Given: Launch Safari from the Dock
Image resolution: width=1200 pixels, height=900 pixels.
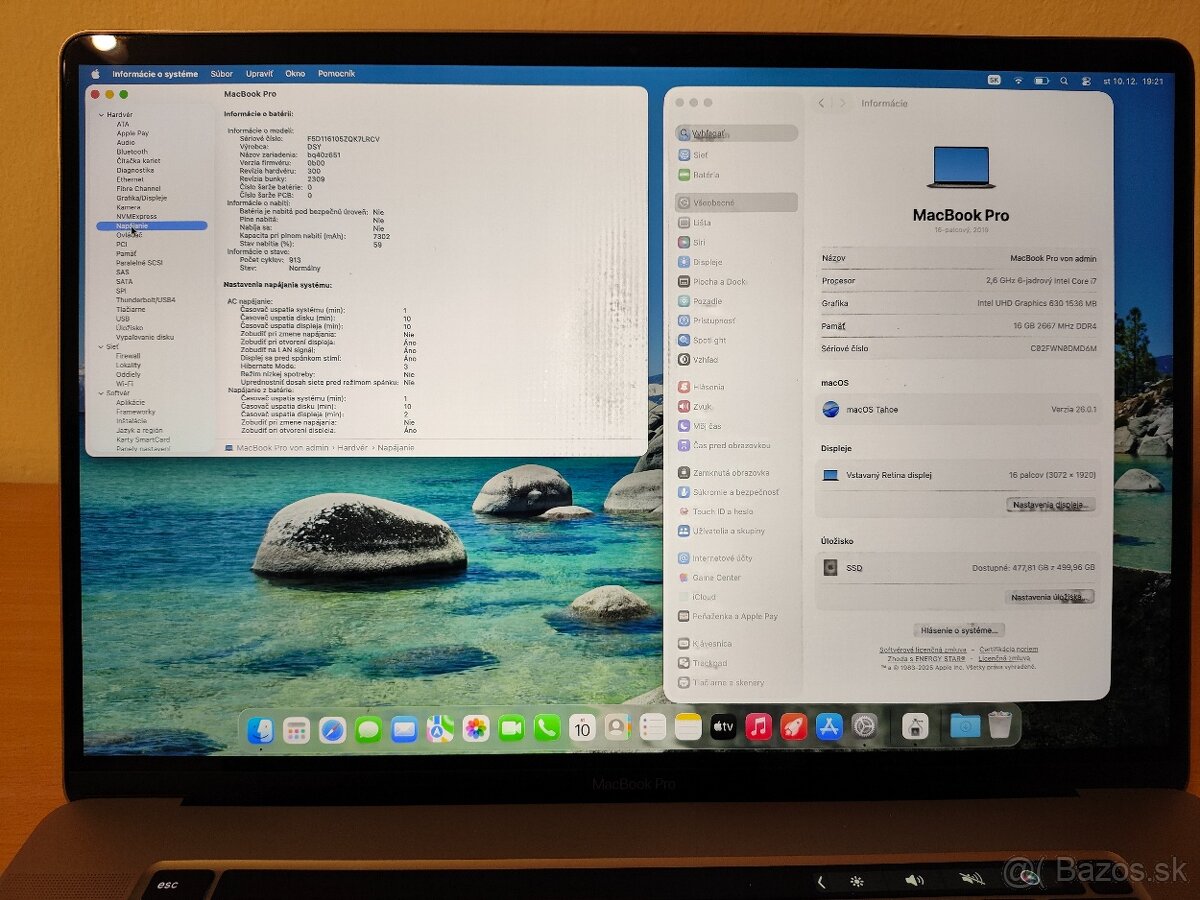Looking at the screenshot, I should pos(330,727).
